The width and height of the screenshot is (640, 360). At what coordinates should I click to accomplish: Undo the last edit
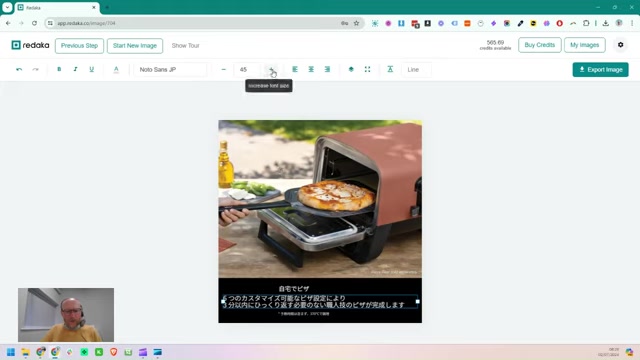click(19, 69)
